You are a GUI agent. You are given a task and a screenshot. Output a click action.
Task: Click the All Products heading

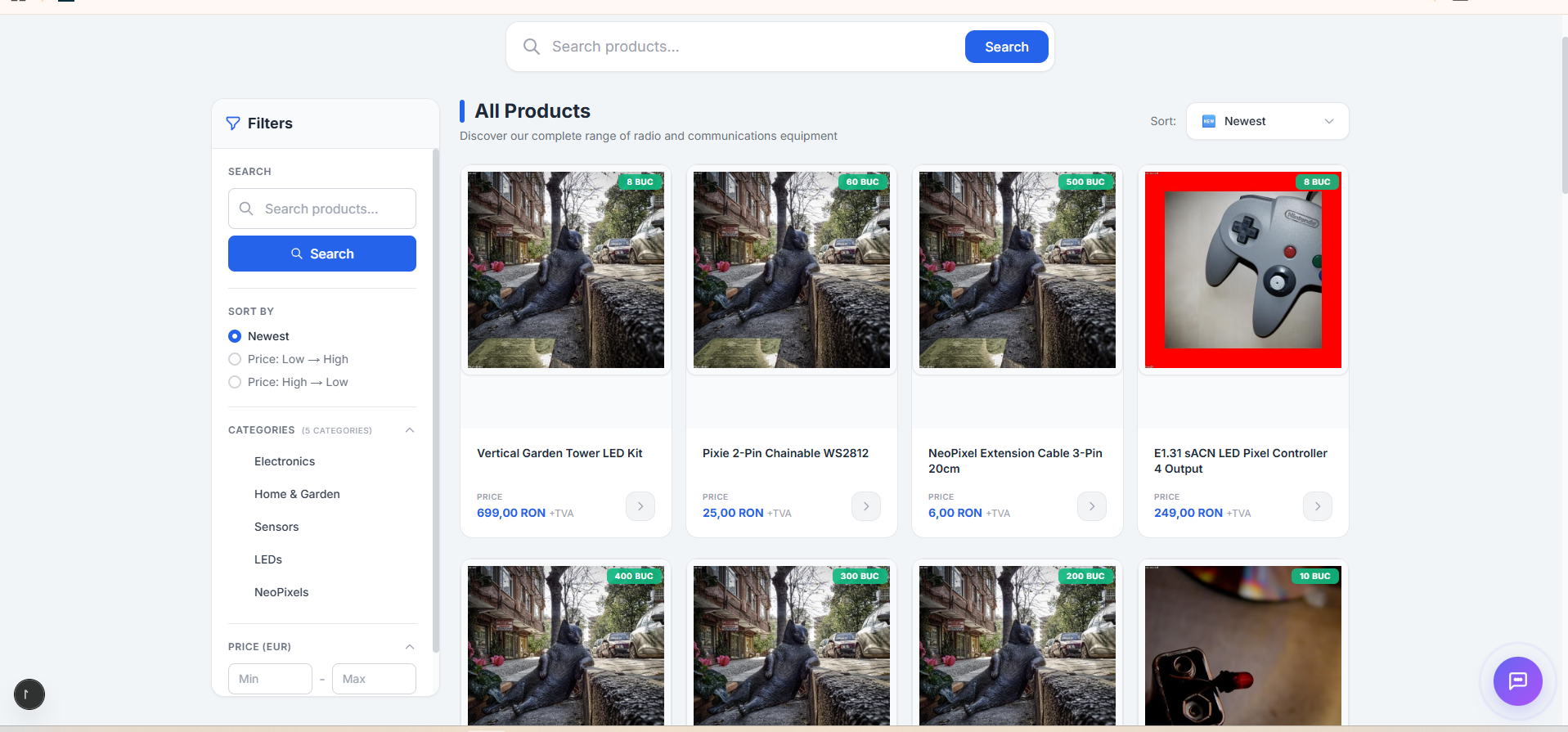coord(532,111)
